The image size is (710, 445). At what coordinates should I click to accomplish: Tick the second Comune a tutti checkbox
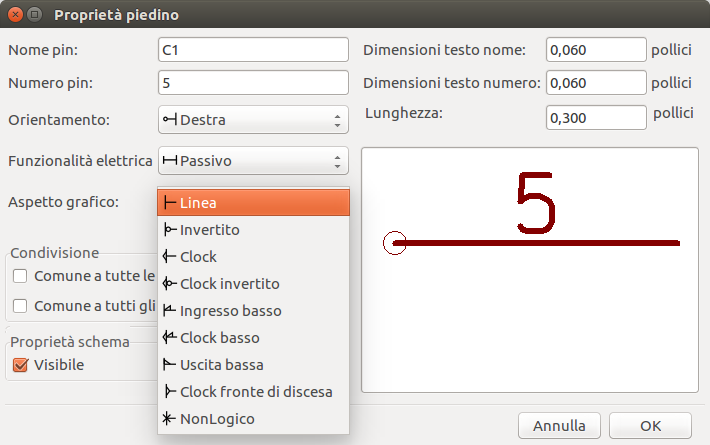tap(20, 306)
